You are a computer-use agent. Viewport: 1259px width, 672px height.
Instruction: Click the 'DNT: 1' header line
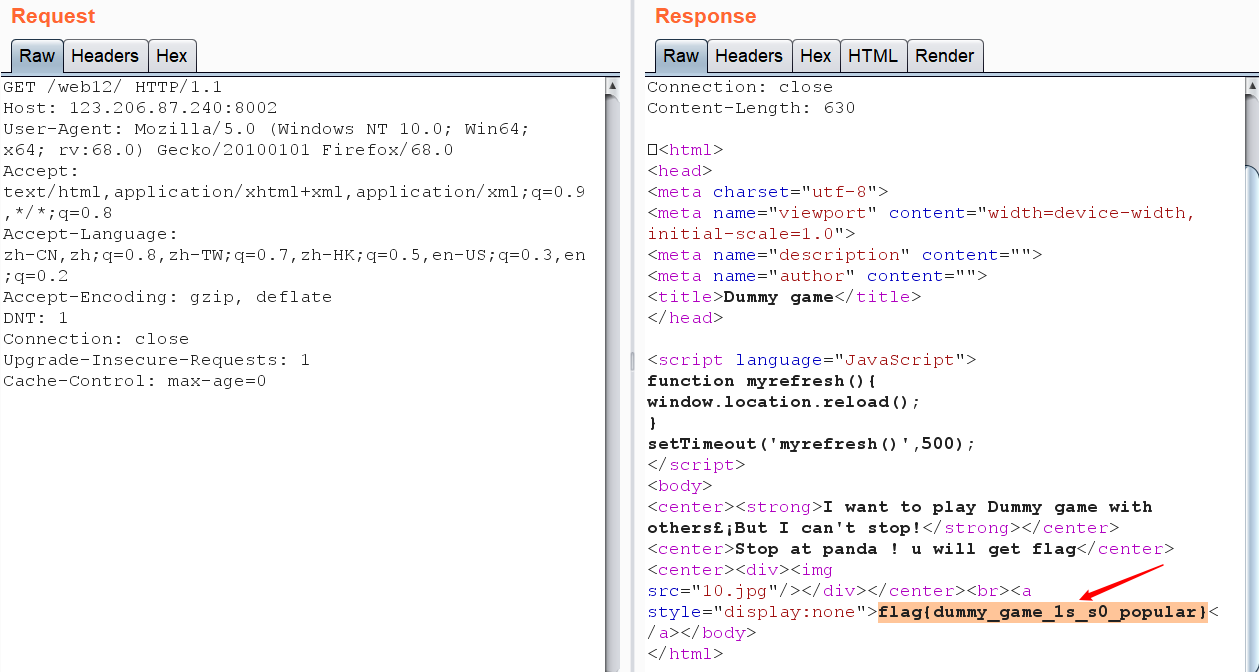pyautogui.click(x=35, y=318)
